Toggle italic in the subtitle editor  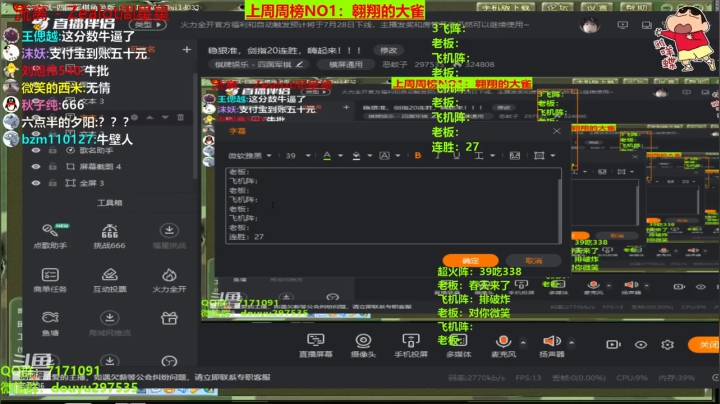click(x=437, y=156)
